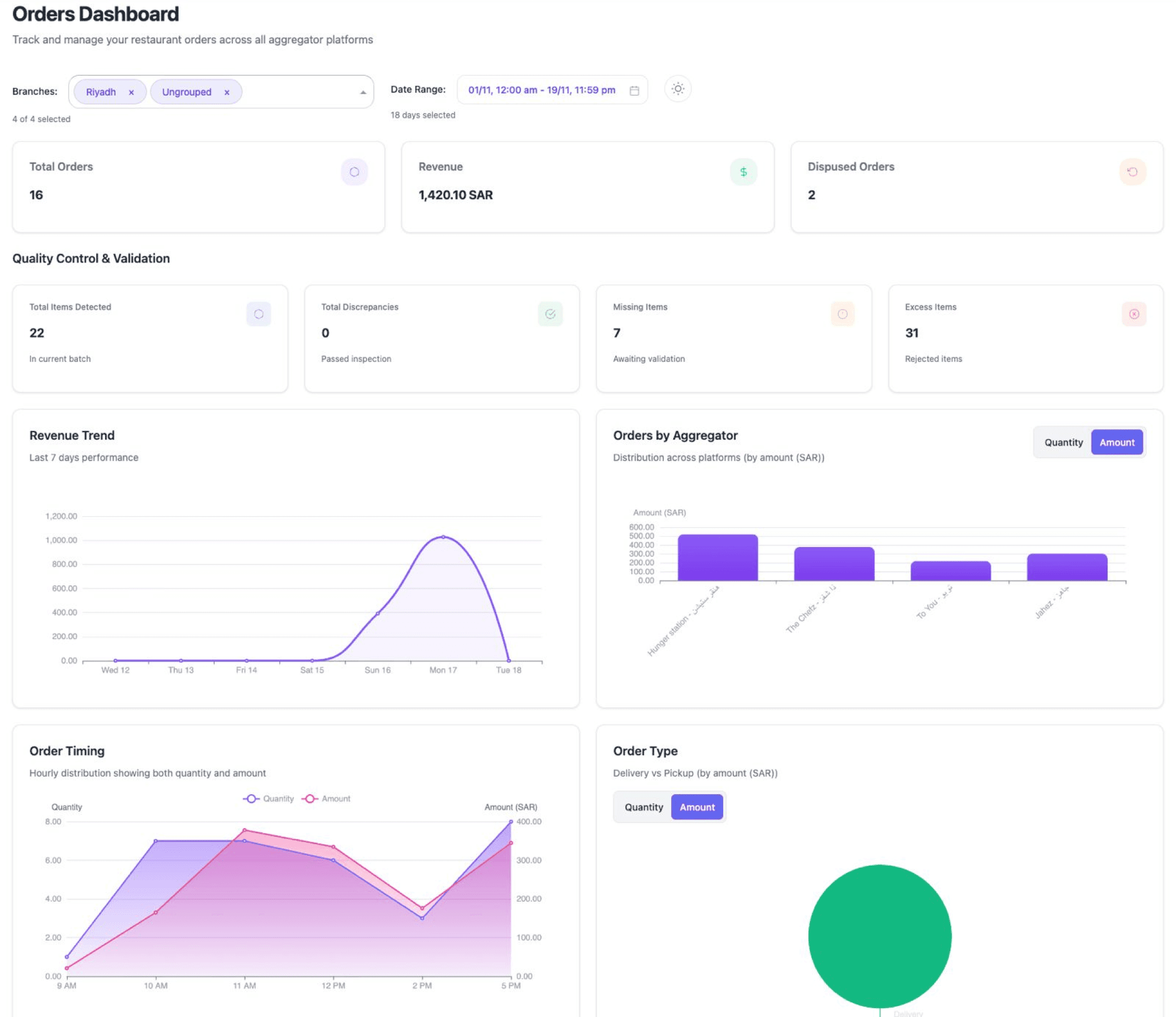Click the Total Discrepancies checkmark icon
This screenshot has width=1176, height=1017.
click(550, 314)
